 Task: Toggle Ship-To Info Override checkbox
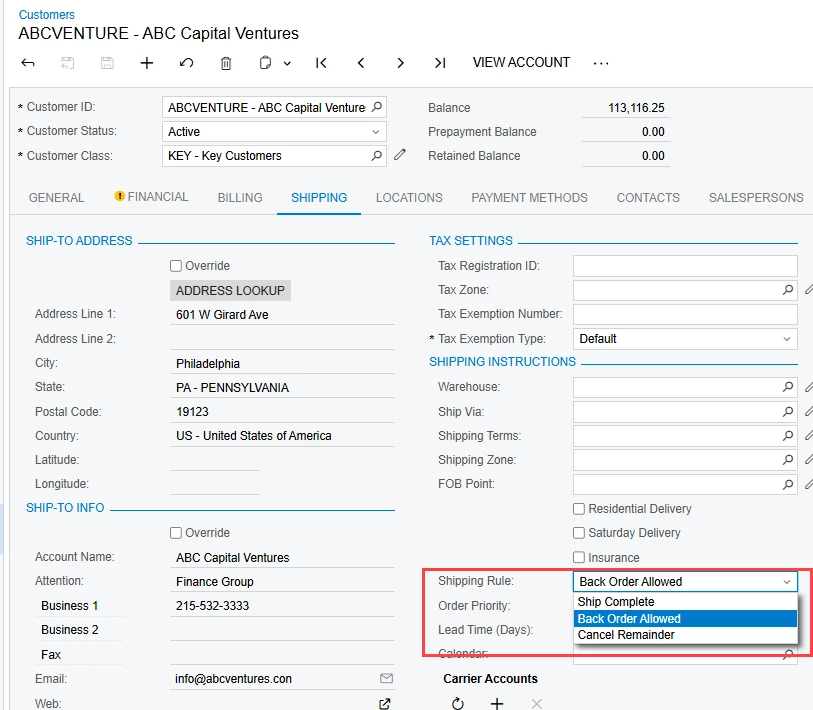(176, 533)
